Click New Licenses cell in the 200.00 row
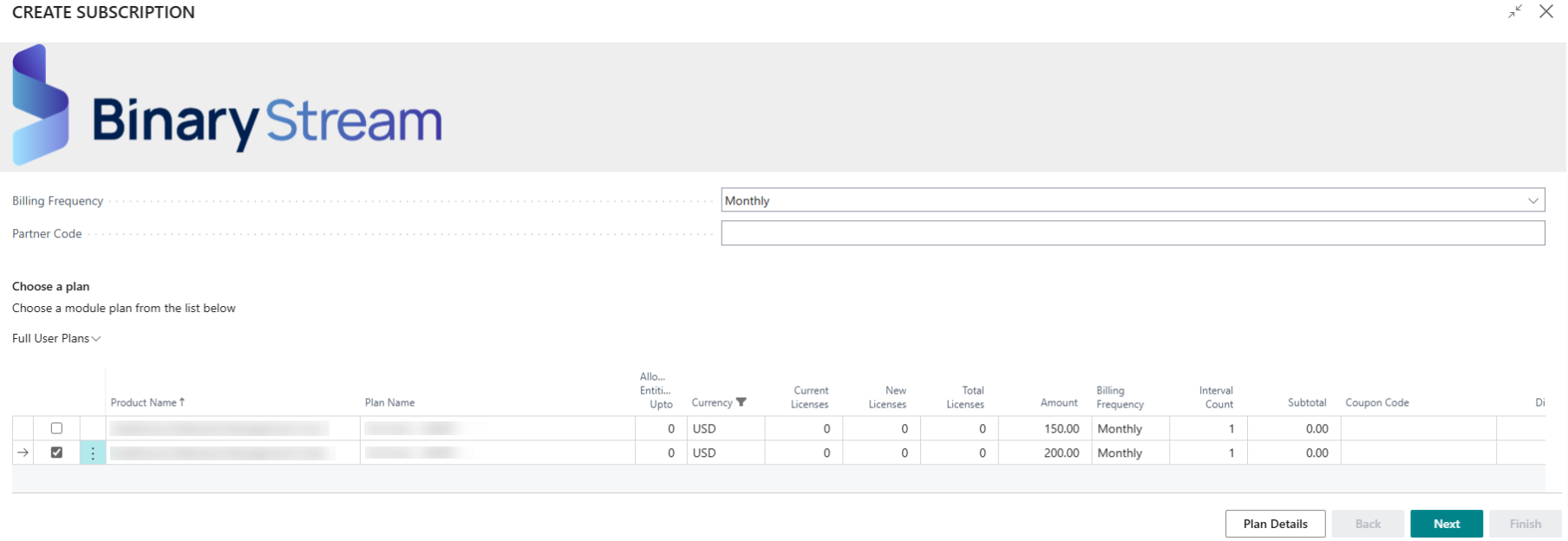Viewport: 1568px width, 541px height. tap(881, 453)
